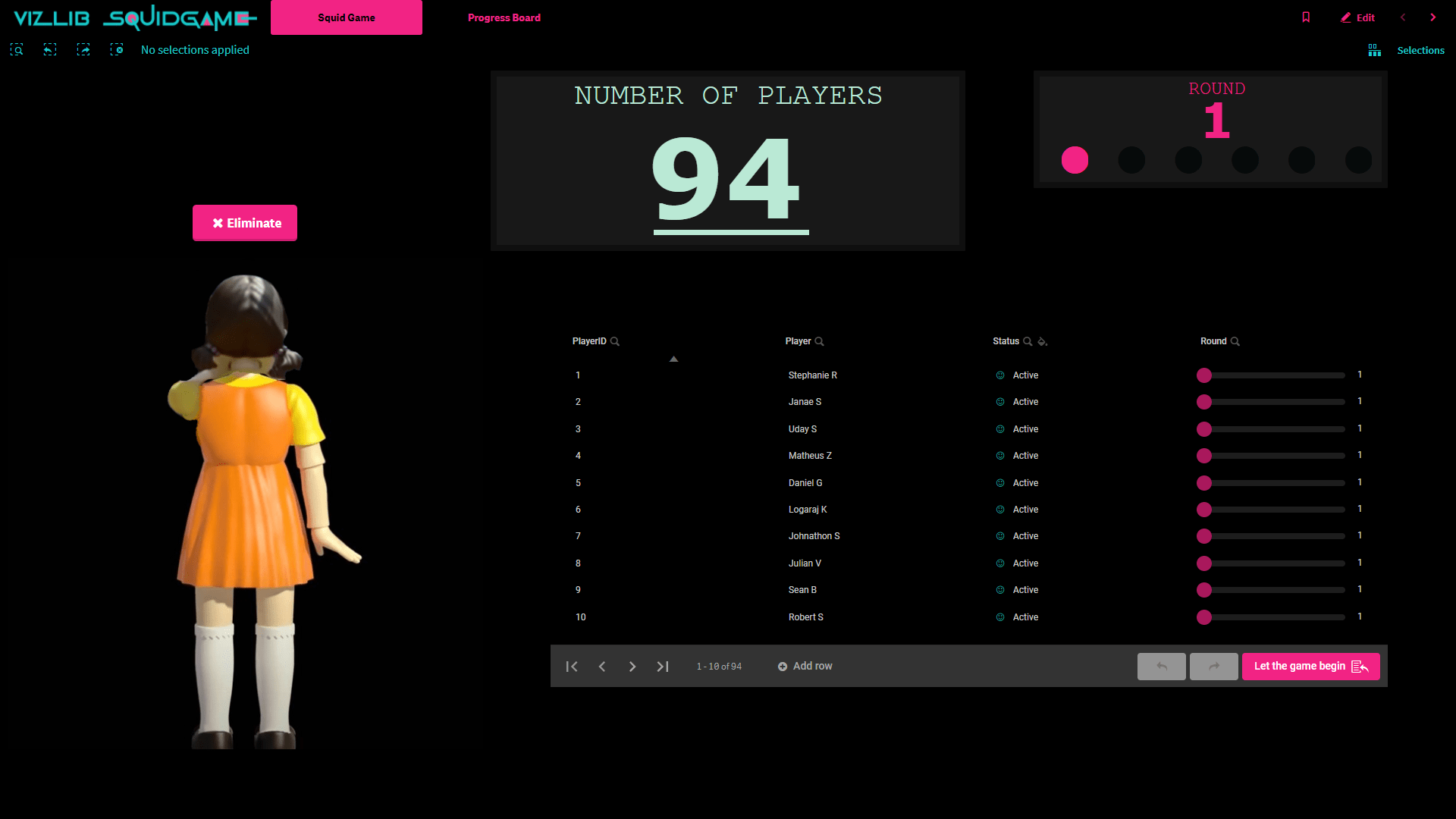The height and width of the screenshot is (819, 1456).
Task: Adjust round slider for Daniel G
Action: click(x=1271, y=483)
